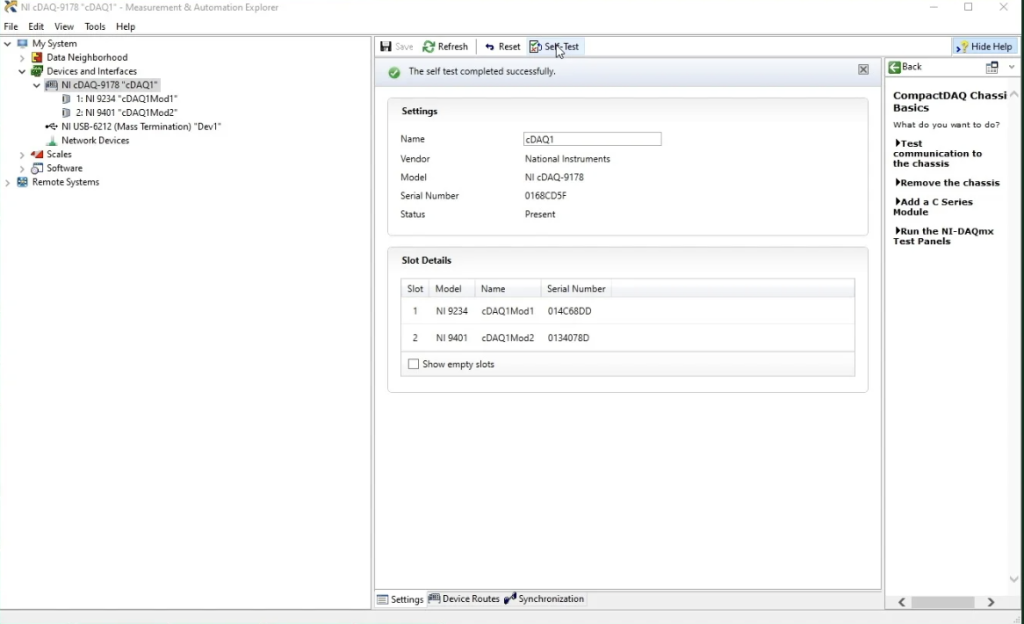
Task: Click the Device Routes tab icon
Action: pyautogui.click(x=434, y=599)
